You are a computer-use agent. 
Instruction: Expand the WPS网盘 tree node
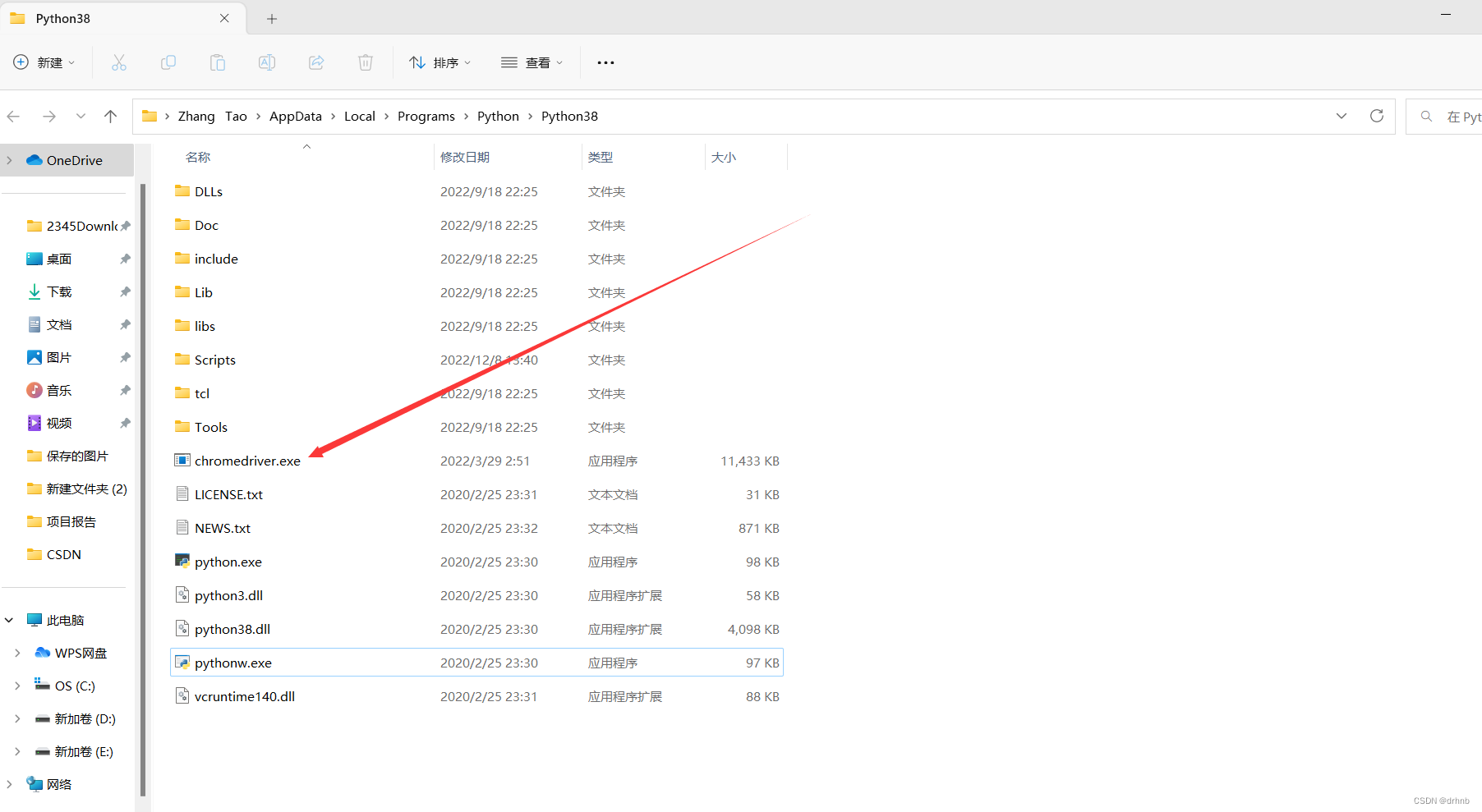tap(18, 653)
